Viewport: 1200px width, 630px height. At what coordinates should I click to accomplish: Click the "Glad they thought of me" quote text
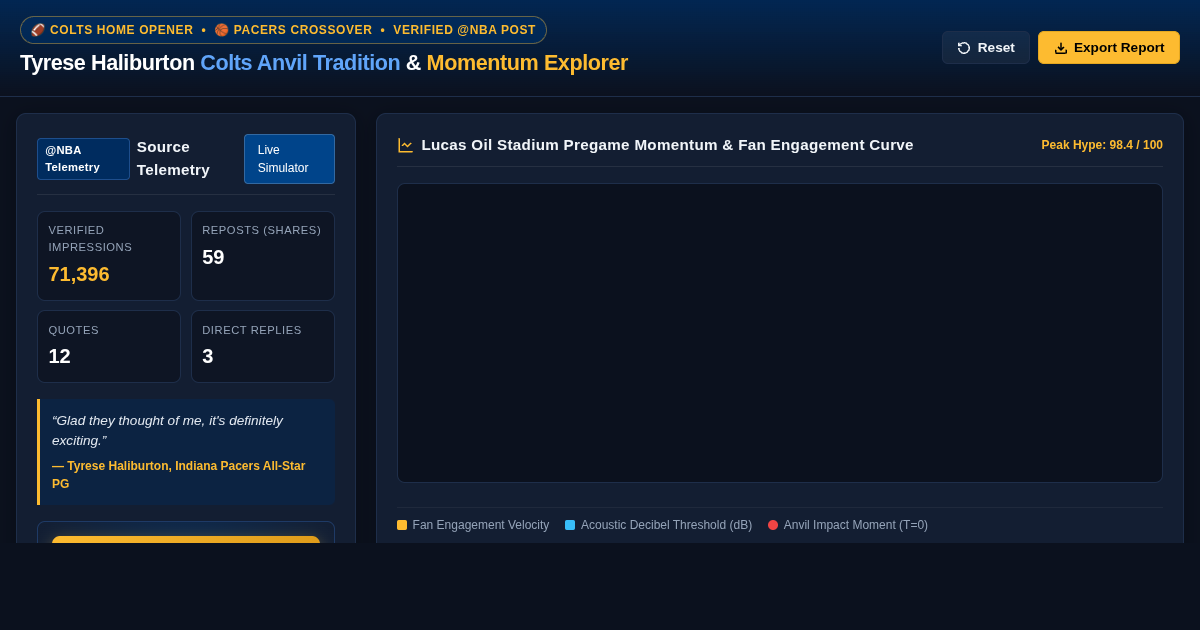point(167,430)
